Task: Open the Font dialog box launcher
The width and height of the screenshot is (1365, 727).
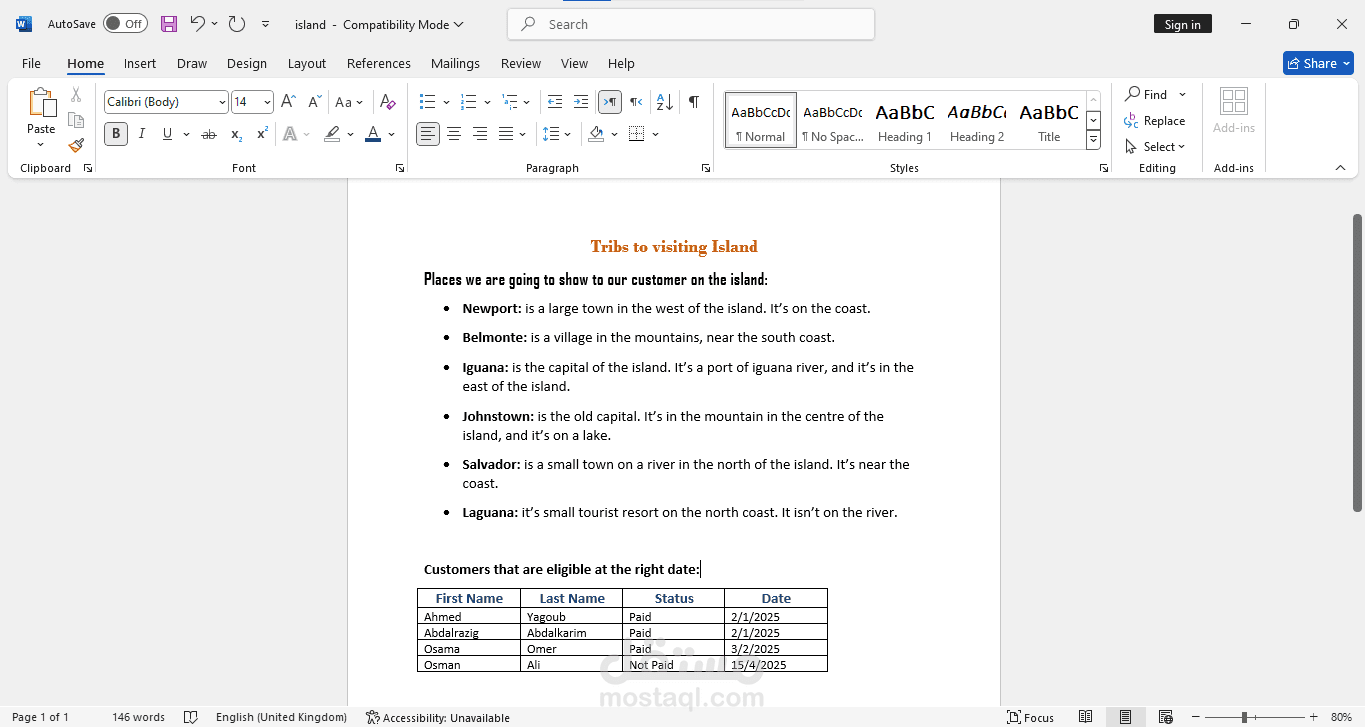Action: point(400,168)
